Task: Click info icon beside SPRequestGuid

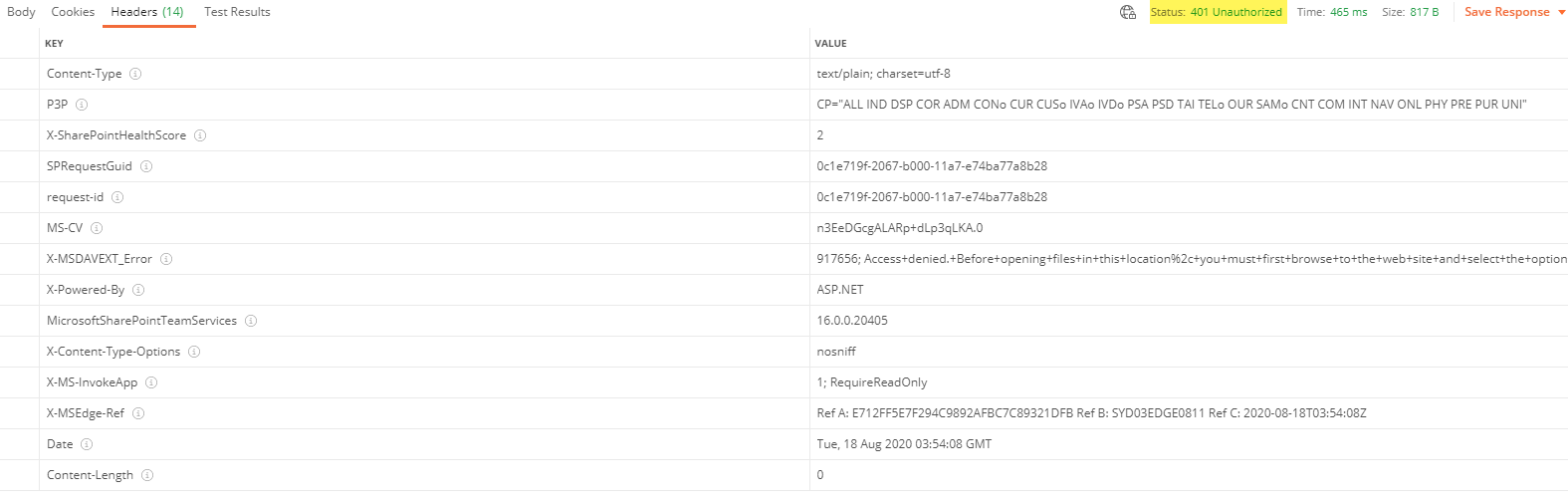Action: [146, 166]
